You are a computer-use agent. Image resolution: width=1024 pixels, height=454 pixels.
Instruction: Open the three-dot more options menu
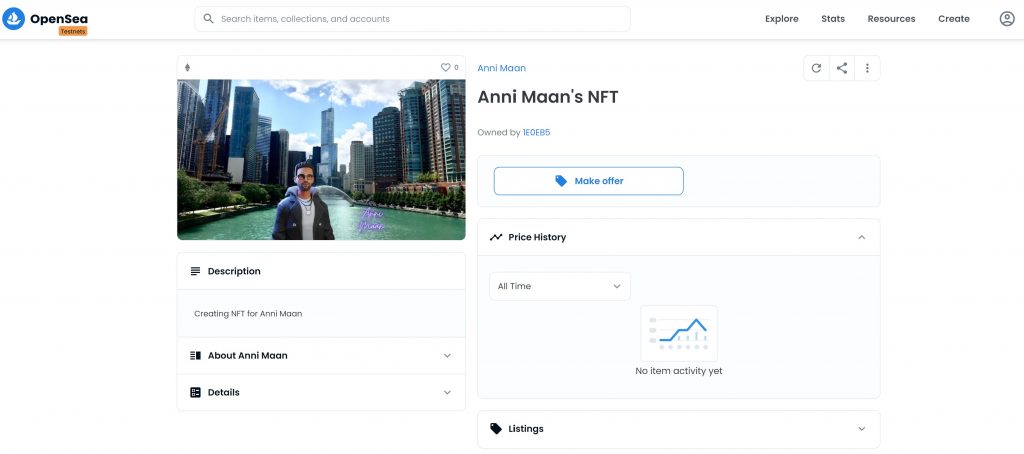(x=867, y=68)
